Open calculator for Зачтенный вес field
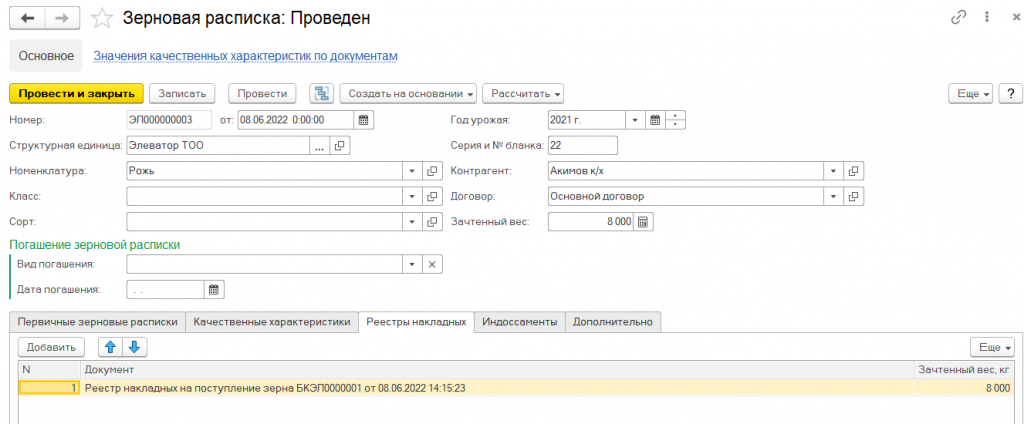This screenshot has width=1024, height=424. pos(643,222)
